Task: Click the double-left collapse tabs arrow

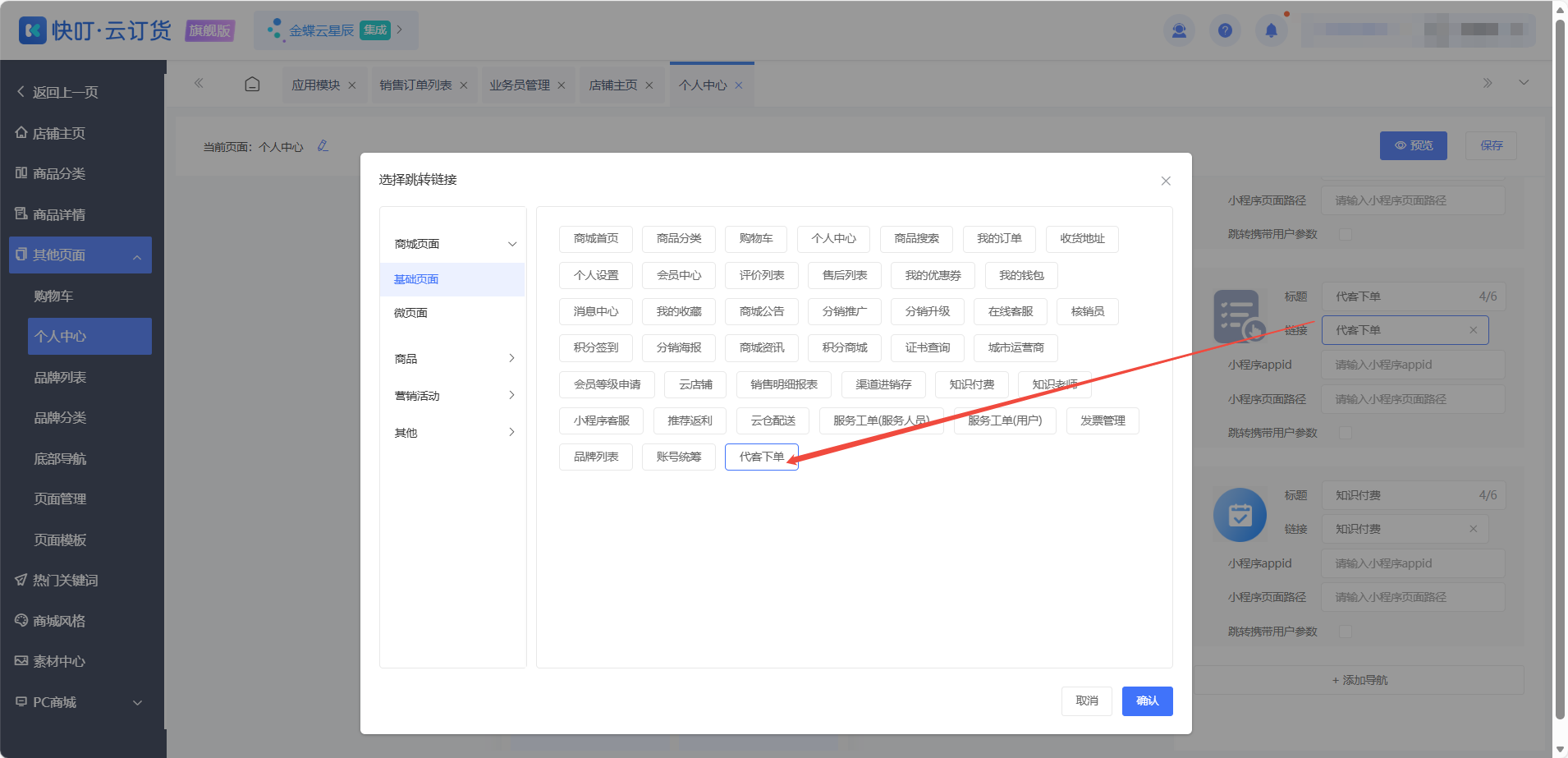Action: [x=199, y=83]
